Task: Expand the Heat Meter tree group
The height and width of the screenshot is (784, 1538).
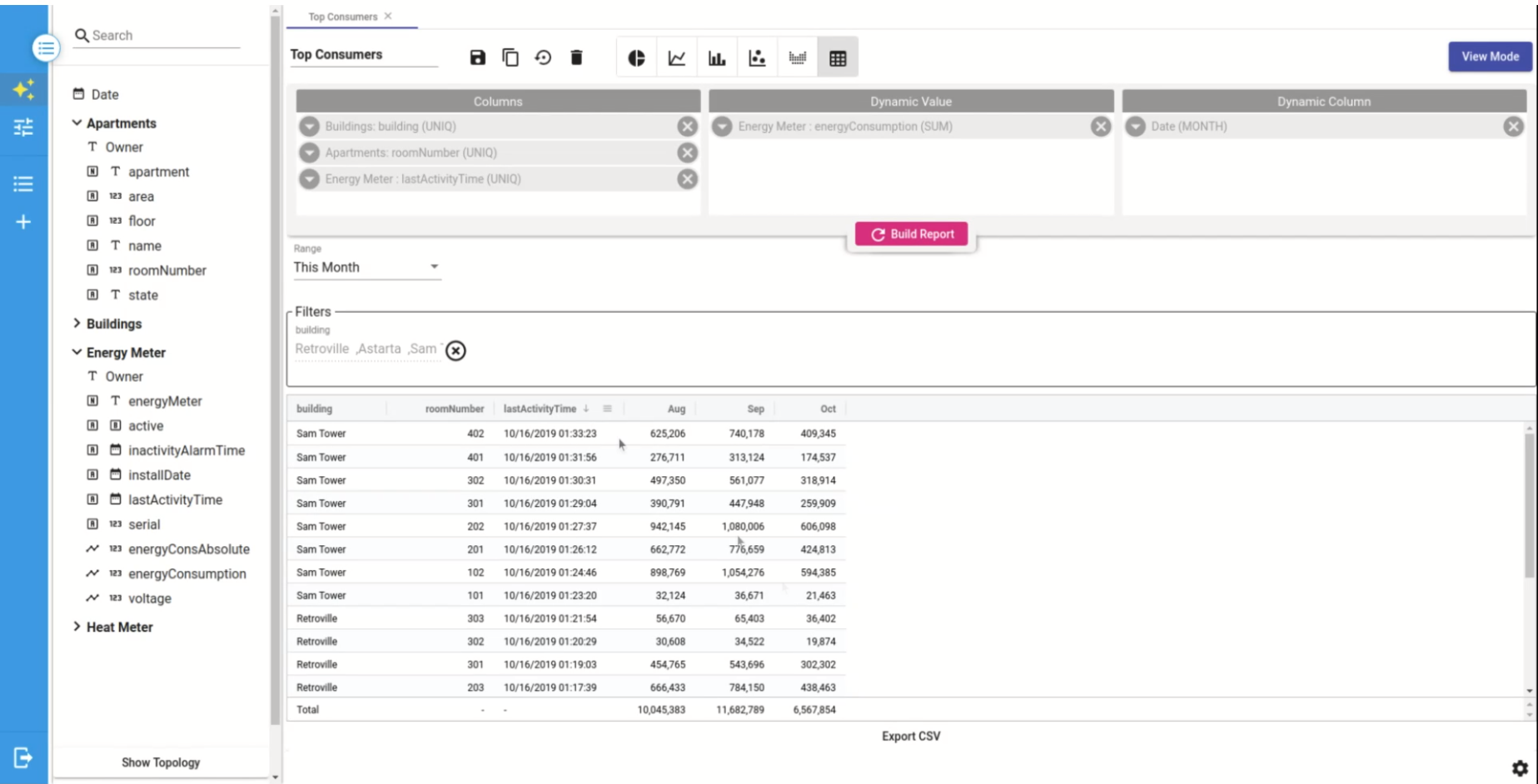Action: [x=77, y=627]
